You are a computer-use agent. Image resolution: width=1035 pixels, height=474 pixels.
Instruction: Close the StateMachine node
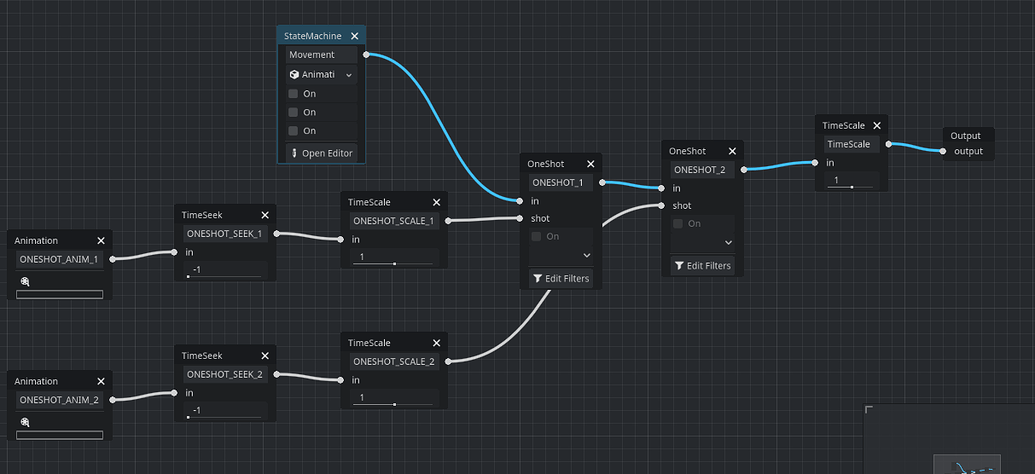pos(354,36)
